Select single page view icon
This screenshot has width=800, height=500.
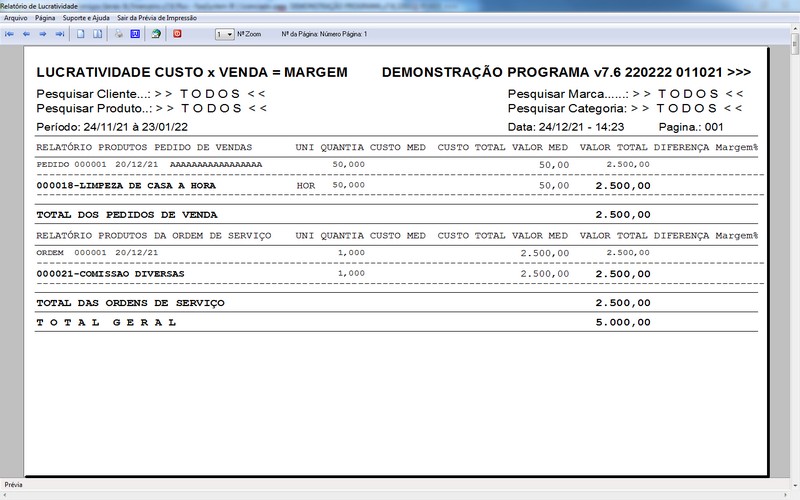(81, 34)
